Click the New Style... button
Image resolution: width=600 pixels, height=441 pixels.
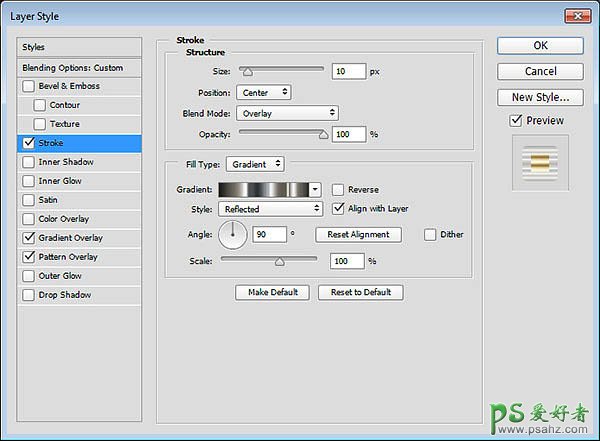(x=540, y=97)
